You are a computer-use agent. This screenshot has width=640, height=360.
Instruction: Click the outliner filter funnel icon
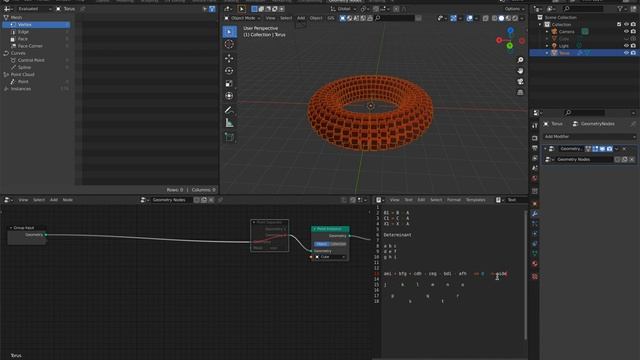620,9
